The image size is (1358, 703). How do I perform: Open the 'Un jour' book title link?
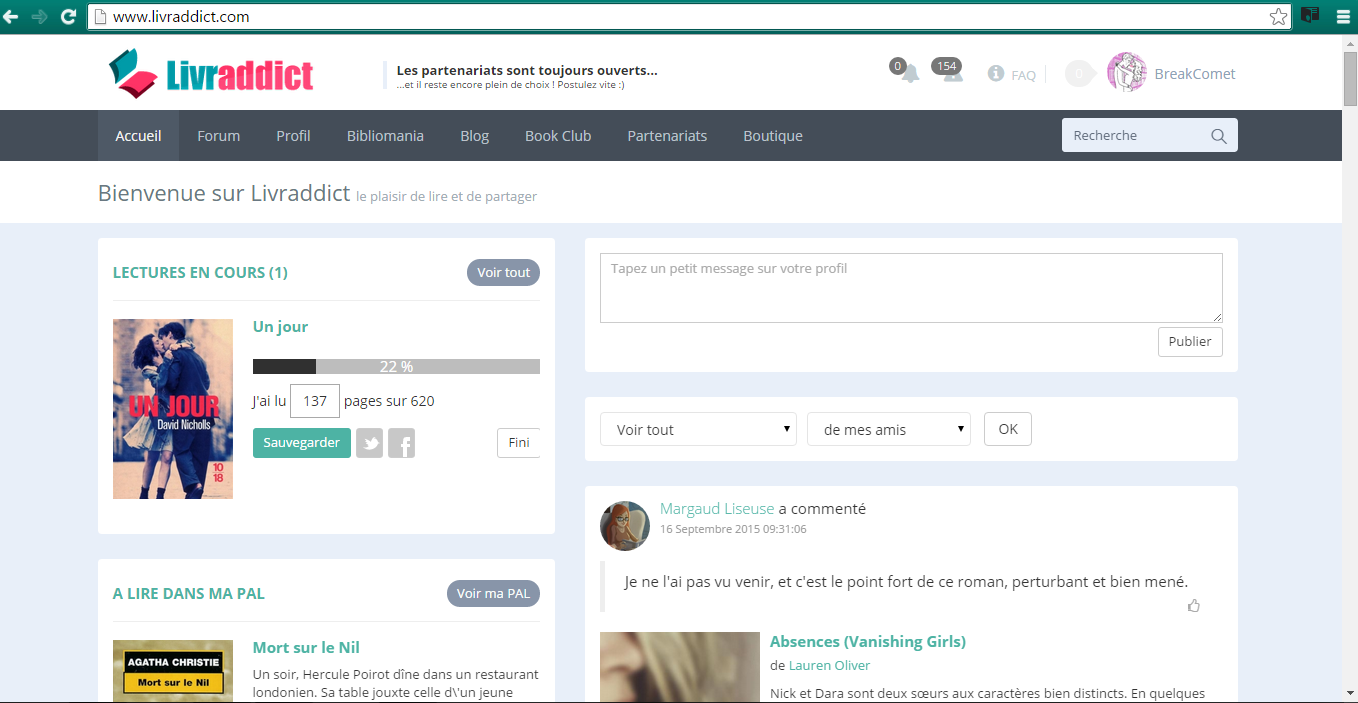point(280,327)
